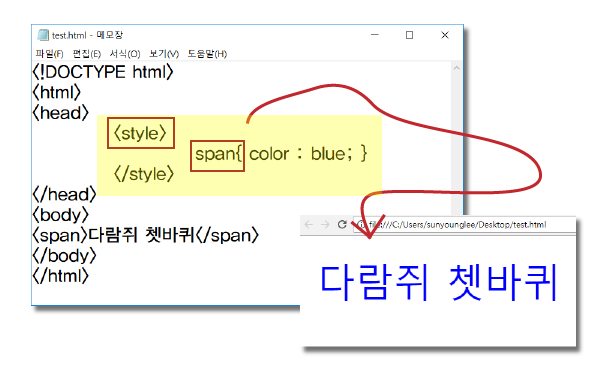Click the site info icon in address bar
600x373 pixels.
point(360,225)
